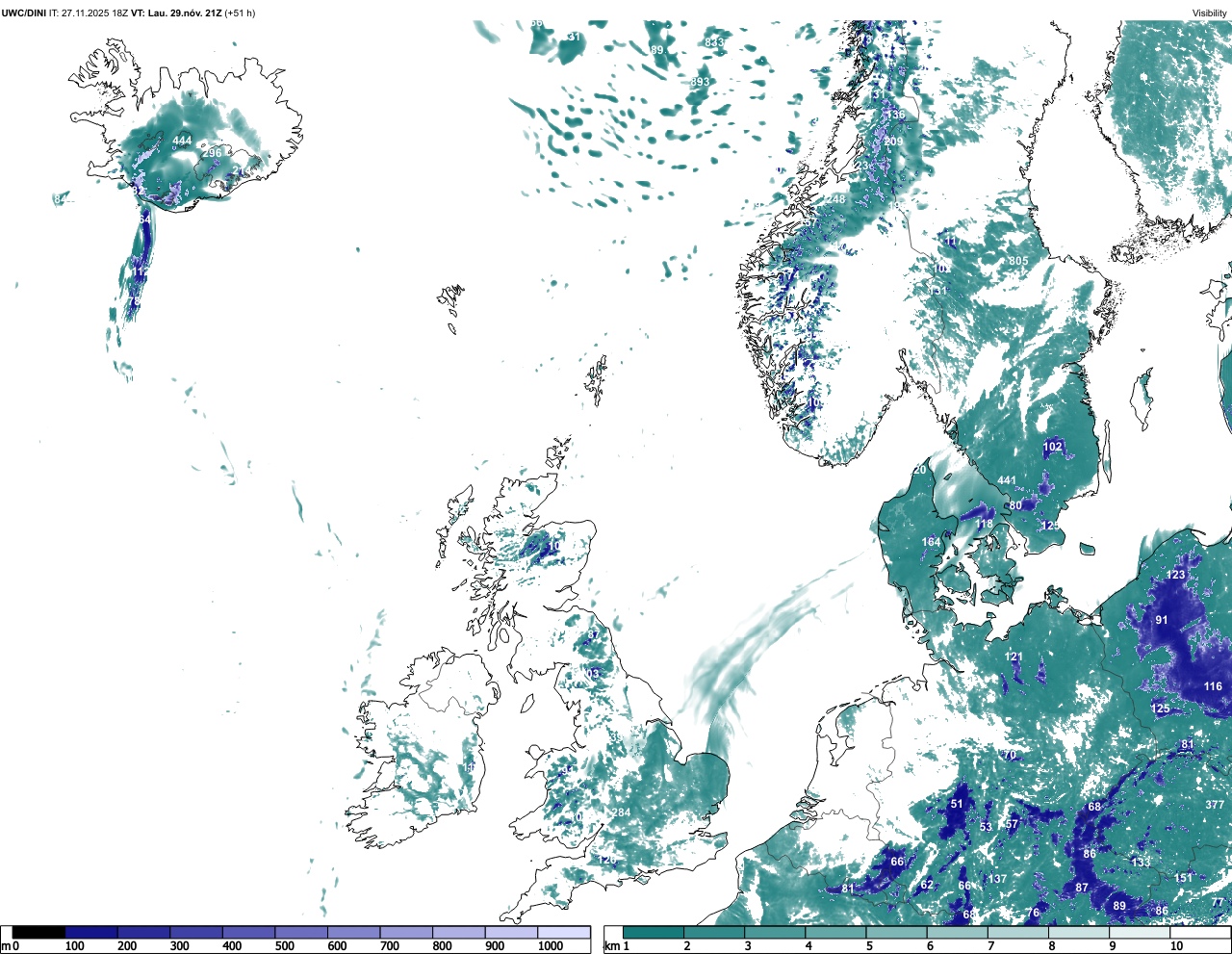Click the '57' visibility value in Germany
The image size is (1232, 954).
1012,824
